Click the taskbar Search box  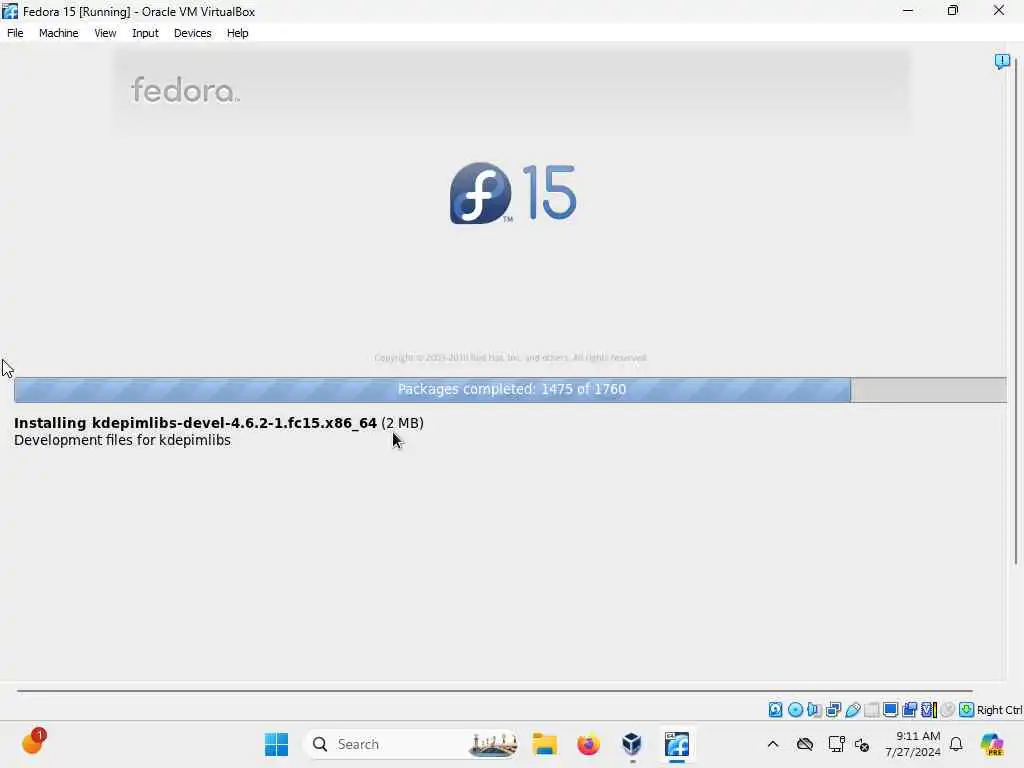coord(411,744)
